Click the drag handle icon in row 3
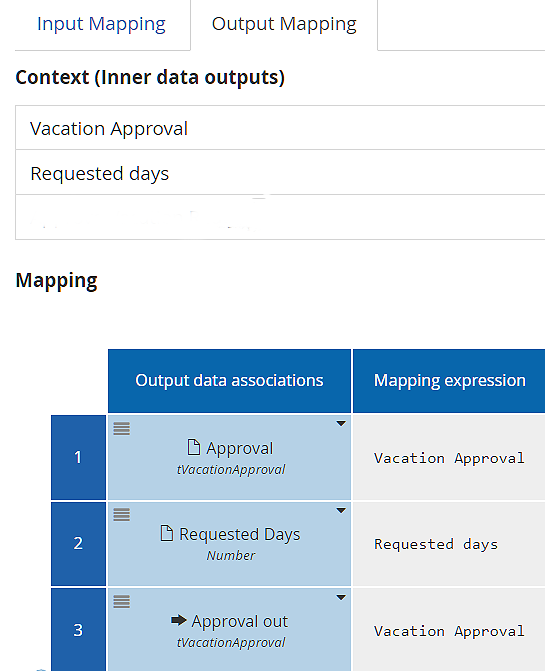The height and width of the screenshot is (671, 545). click(121, 602)
